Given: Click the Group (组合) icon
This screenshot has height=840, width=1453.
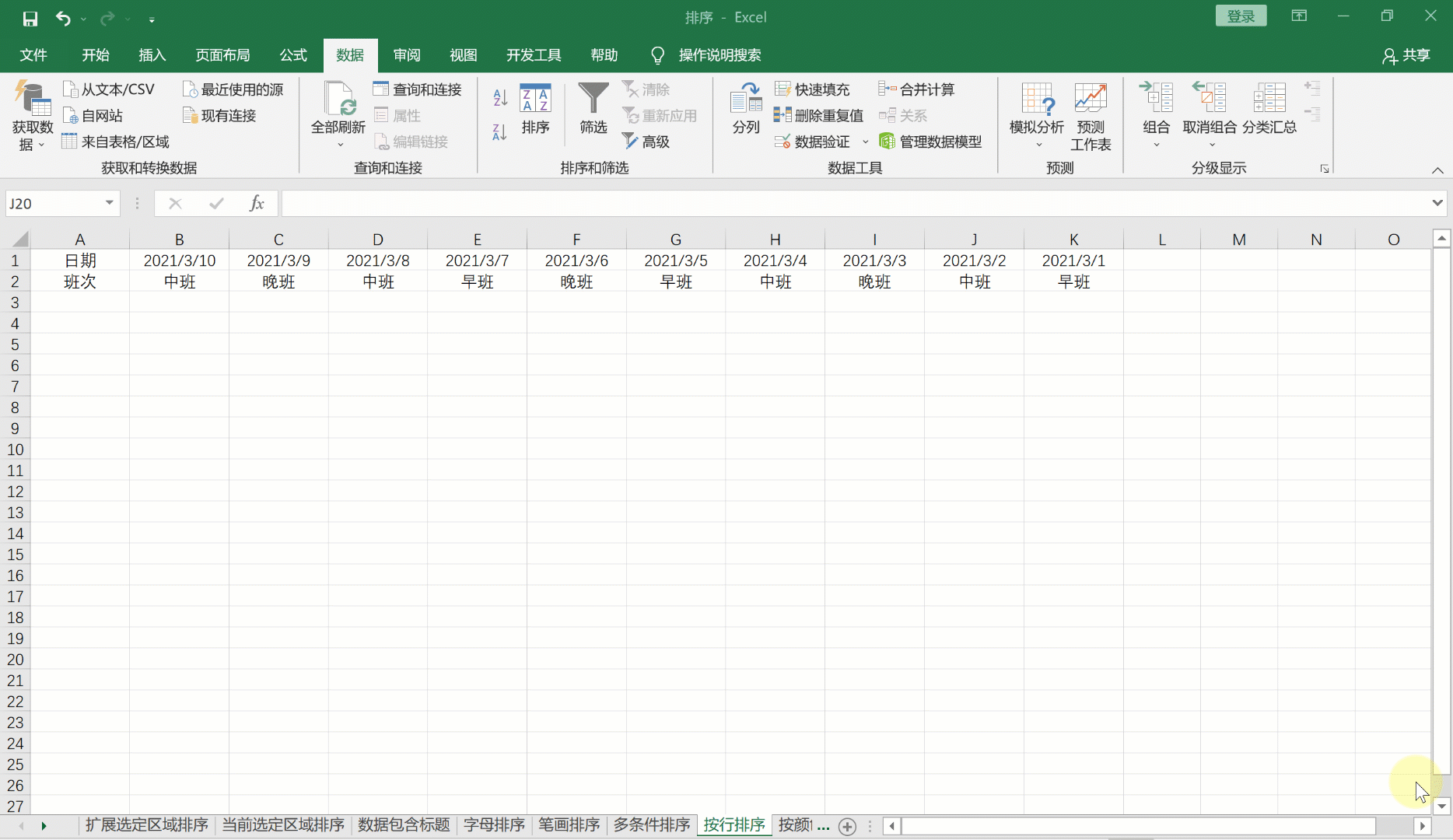Looking at the screenshot, I should pos(1157,98).
